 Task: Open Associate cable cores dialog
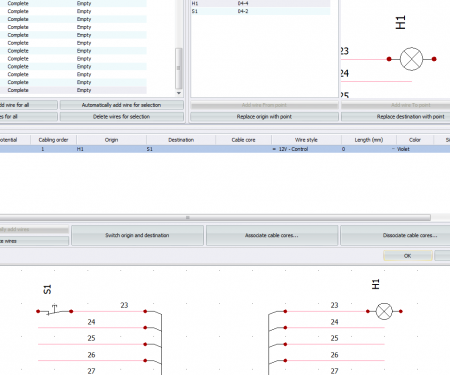tap(272, 235)
